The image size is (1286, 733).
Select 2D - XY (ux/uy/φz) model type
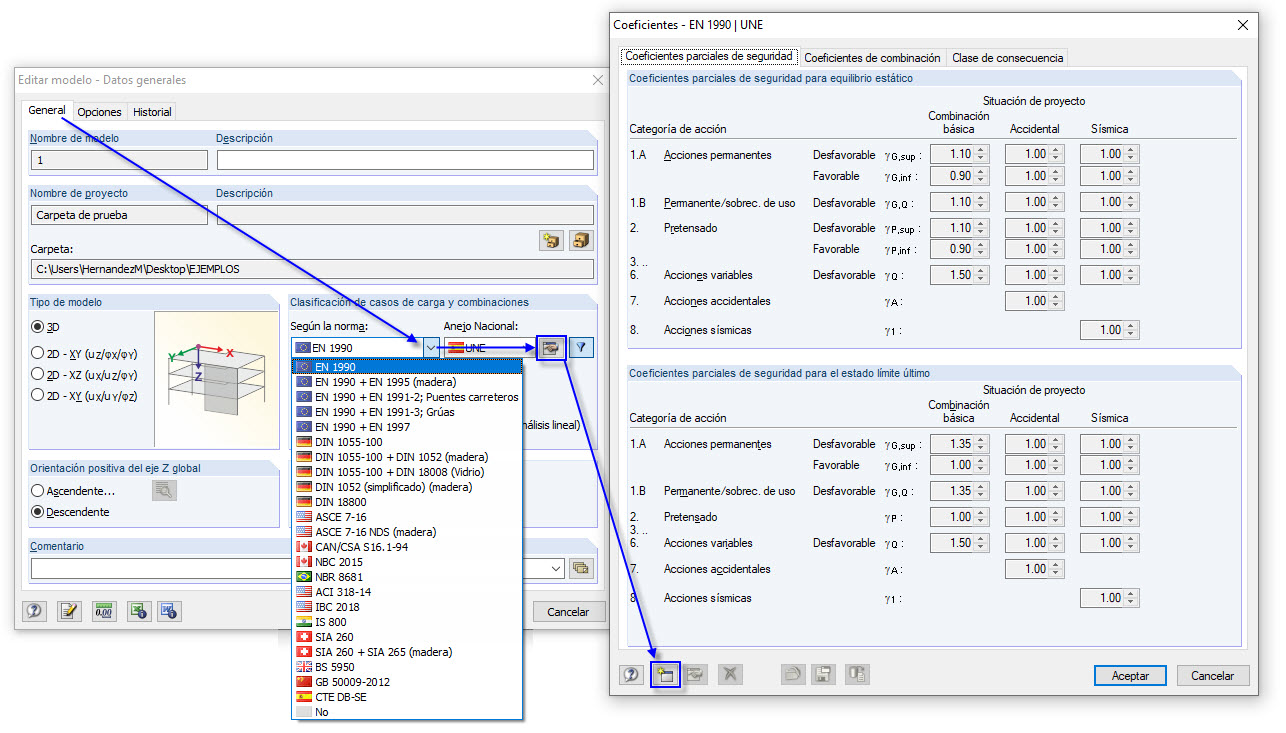click(38, 395)
